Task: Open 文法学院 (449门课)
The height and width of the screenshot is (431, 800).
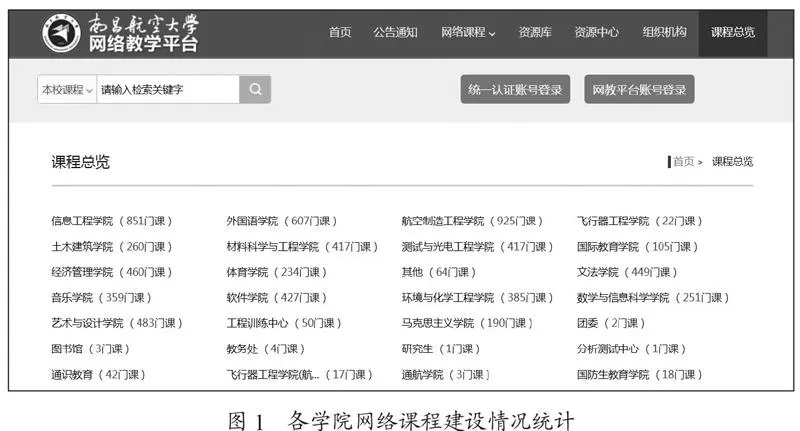Action: tap(628, 272)
